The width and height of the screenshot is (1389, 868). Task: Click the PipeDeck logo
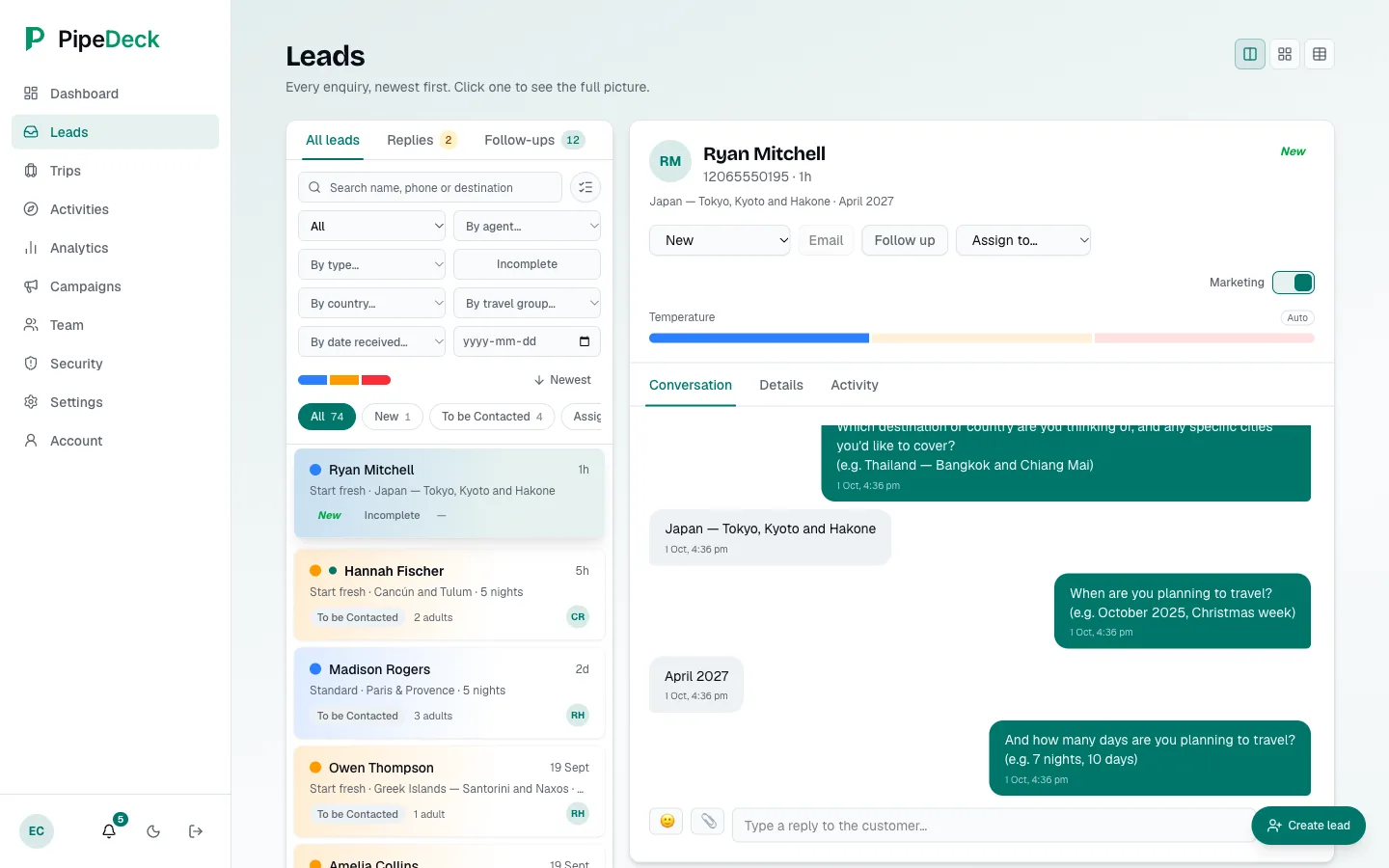(x=92, y=39)
